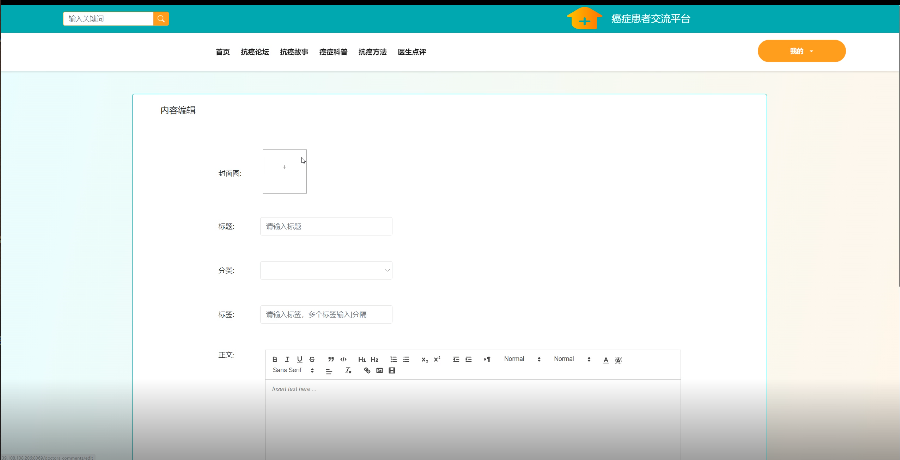Click the orange search magnifier button

161,19
